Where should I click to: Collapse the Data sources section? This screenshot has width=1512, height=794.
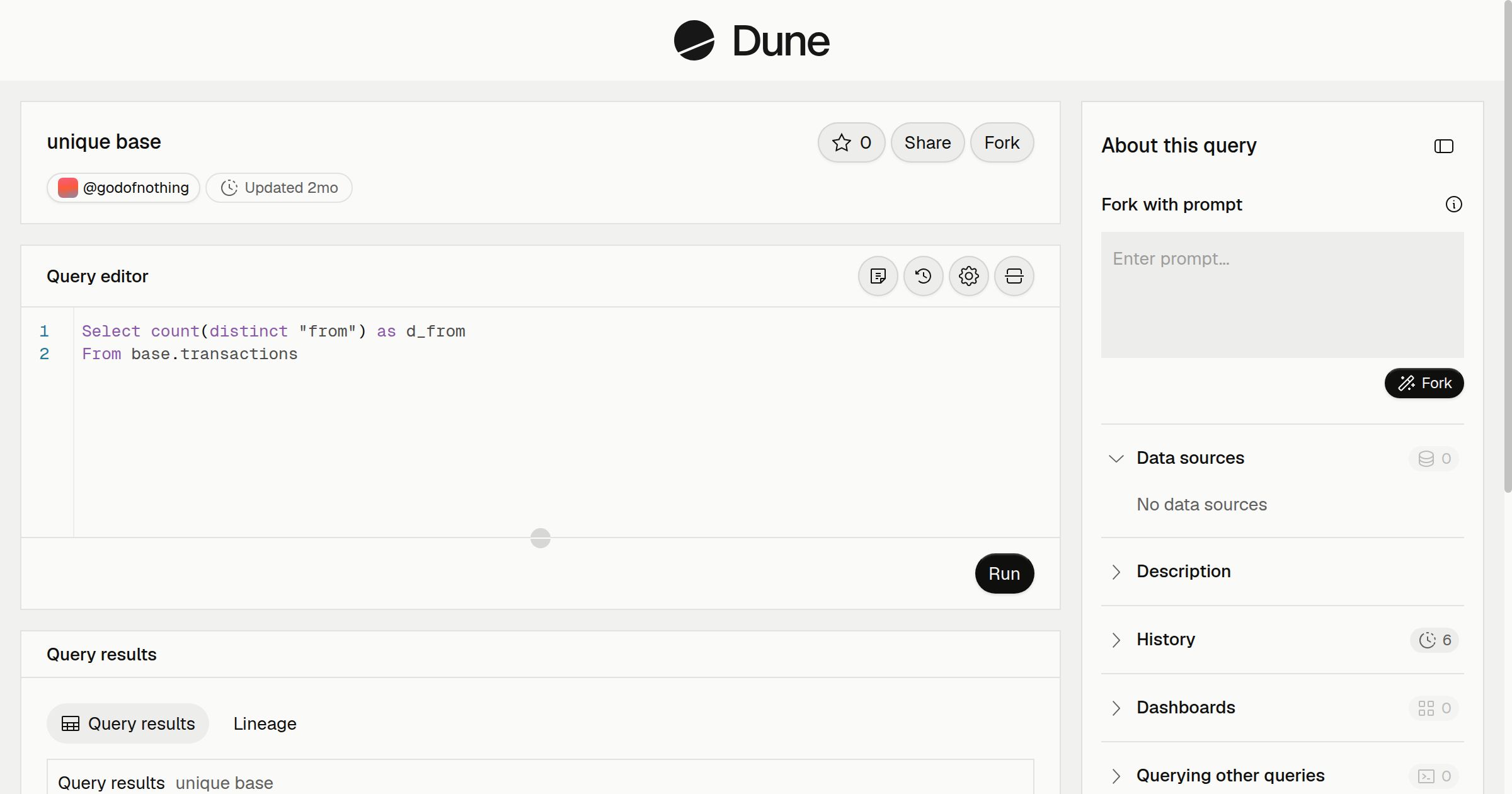point(1116,458)
